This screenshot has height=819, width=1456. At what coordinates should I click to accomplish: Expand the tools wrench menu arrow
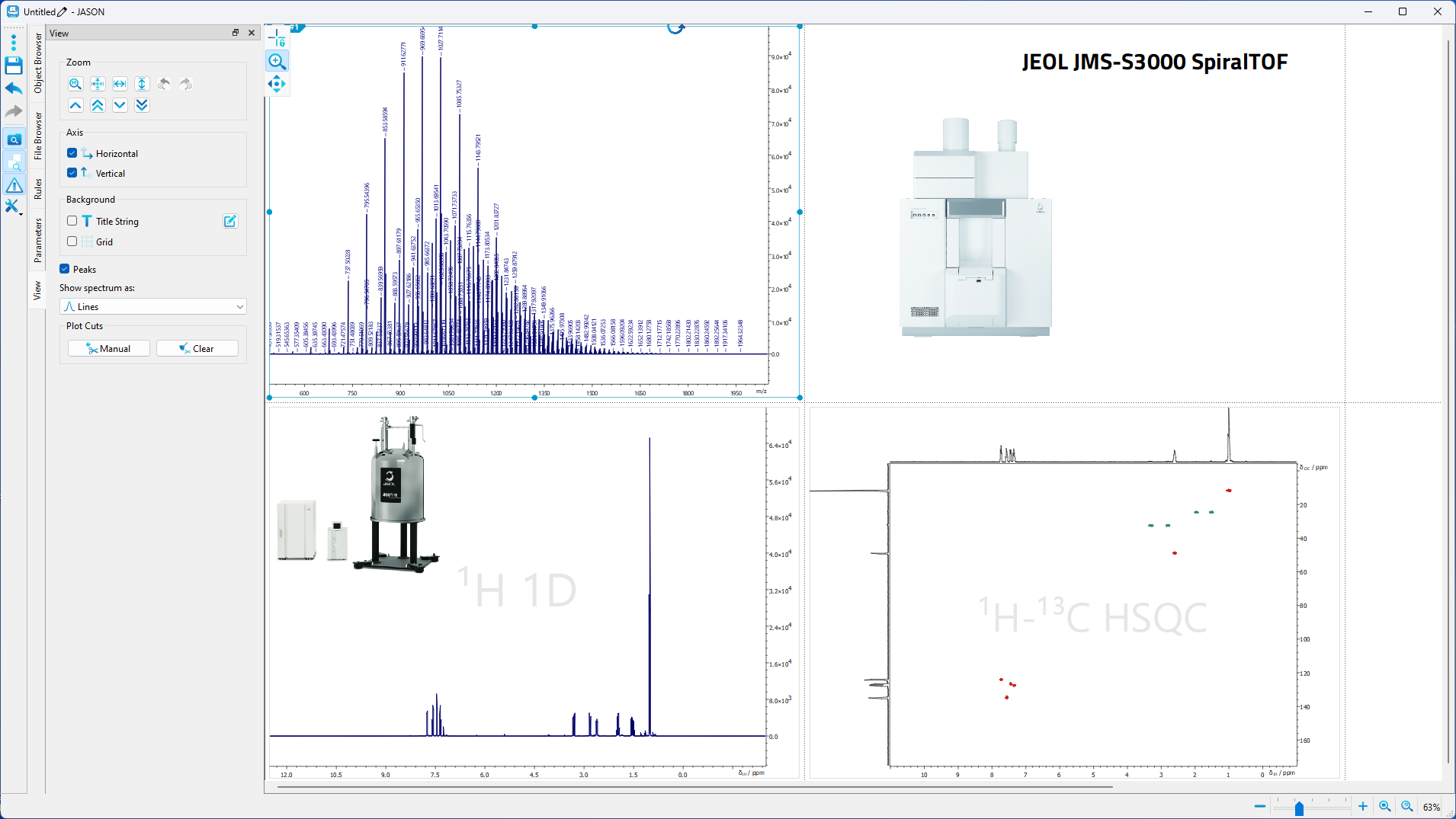coord(21,214)
